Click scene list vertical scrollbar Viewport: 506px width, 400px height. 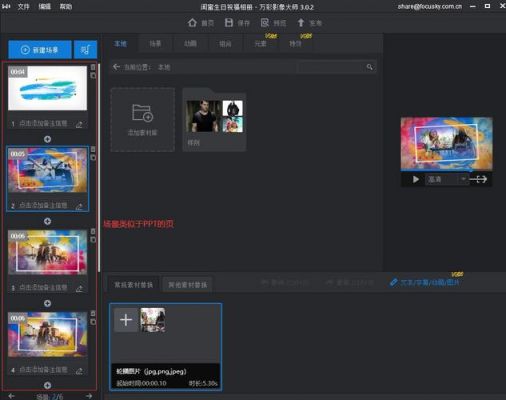point(99,167)
